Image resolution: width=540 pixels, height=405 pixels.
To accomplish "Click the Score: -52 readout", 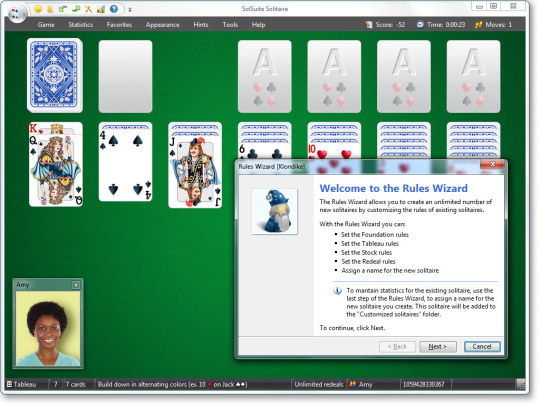I will tap(390, 25).
